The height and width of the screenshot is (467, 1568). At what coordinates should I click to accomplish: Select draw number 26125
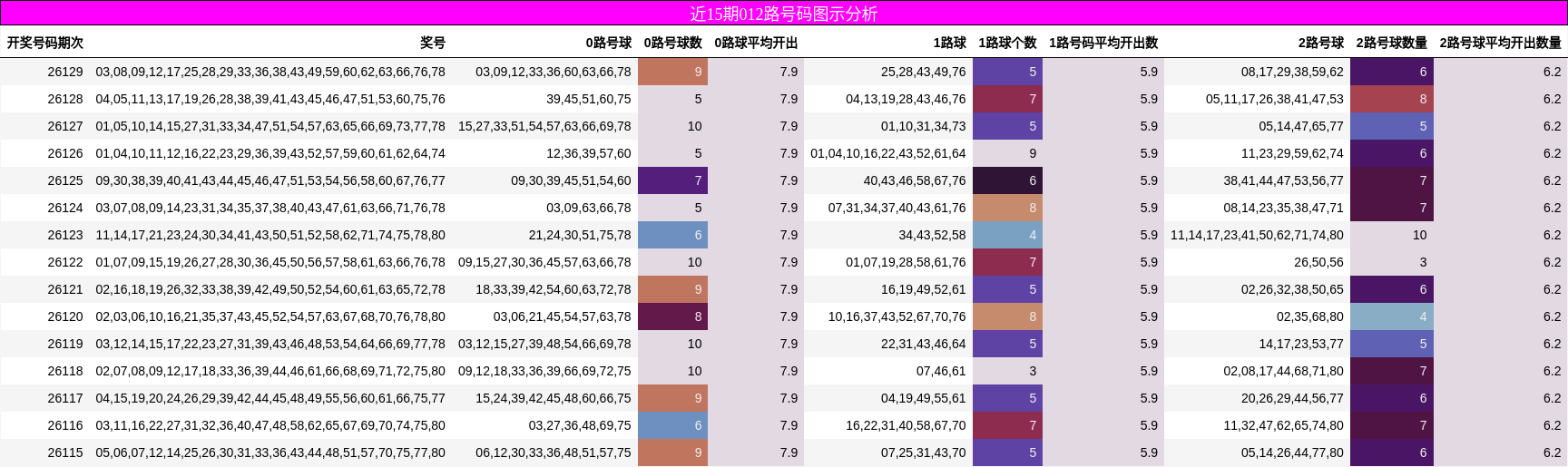[x=65, y=180]
